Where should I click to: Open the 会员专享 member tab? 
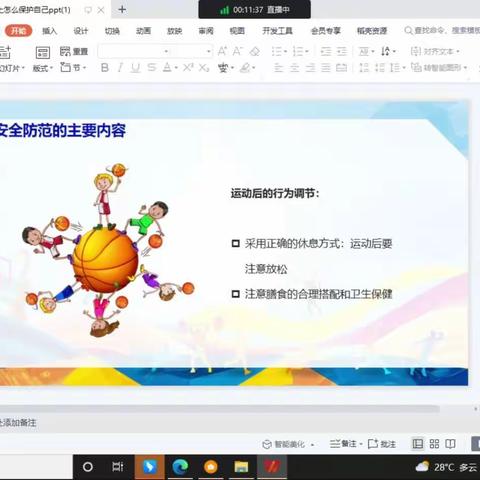tap(326, 31)
